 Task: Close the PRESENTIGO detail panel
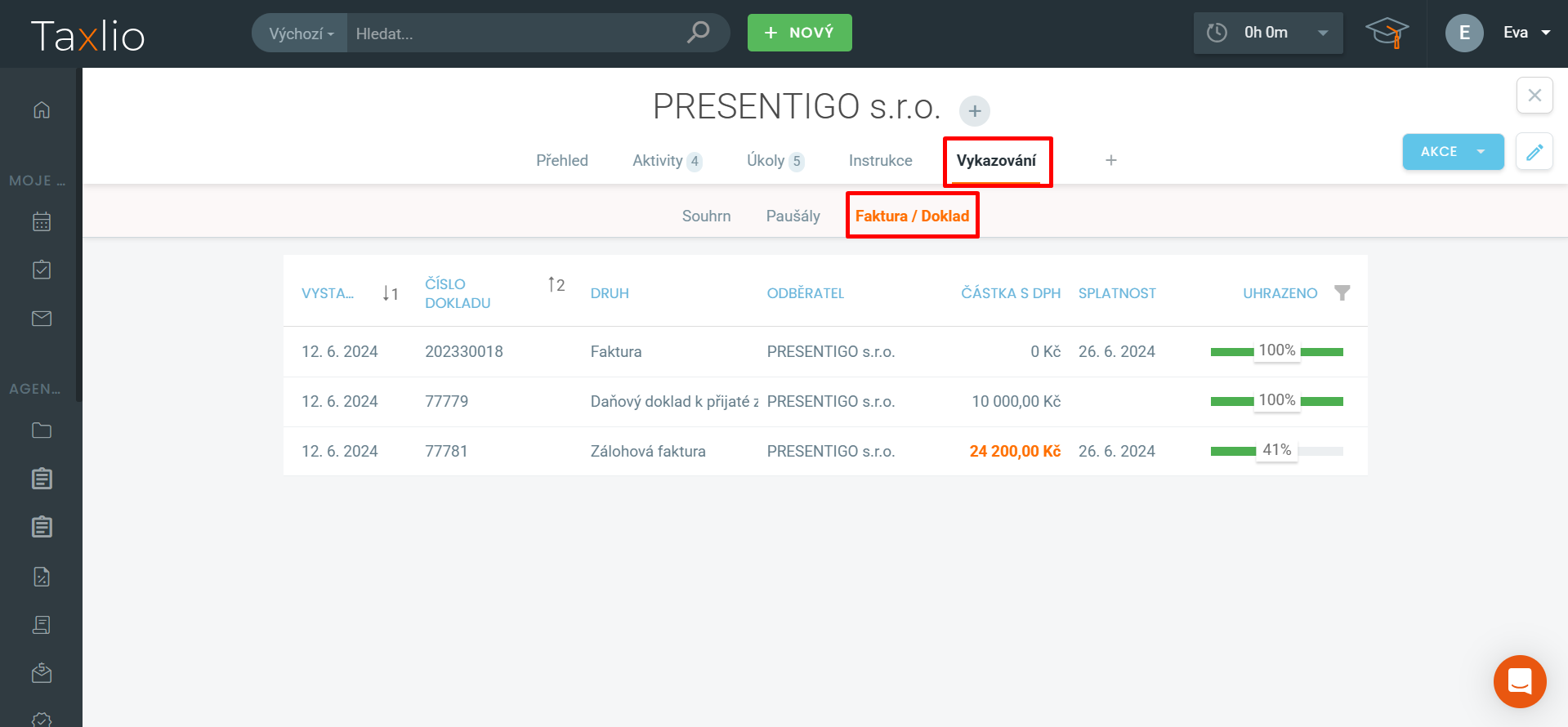[1534, 96]
